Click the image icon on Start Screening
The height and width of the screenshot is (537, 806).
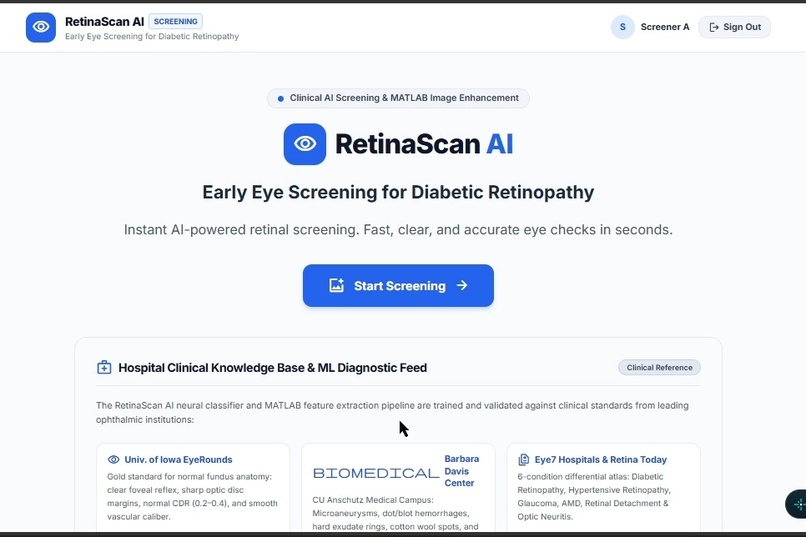coord(336,285)
